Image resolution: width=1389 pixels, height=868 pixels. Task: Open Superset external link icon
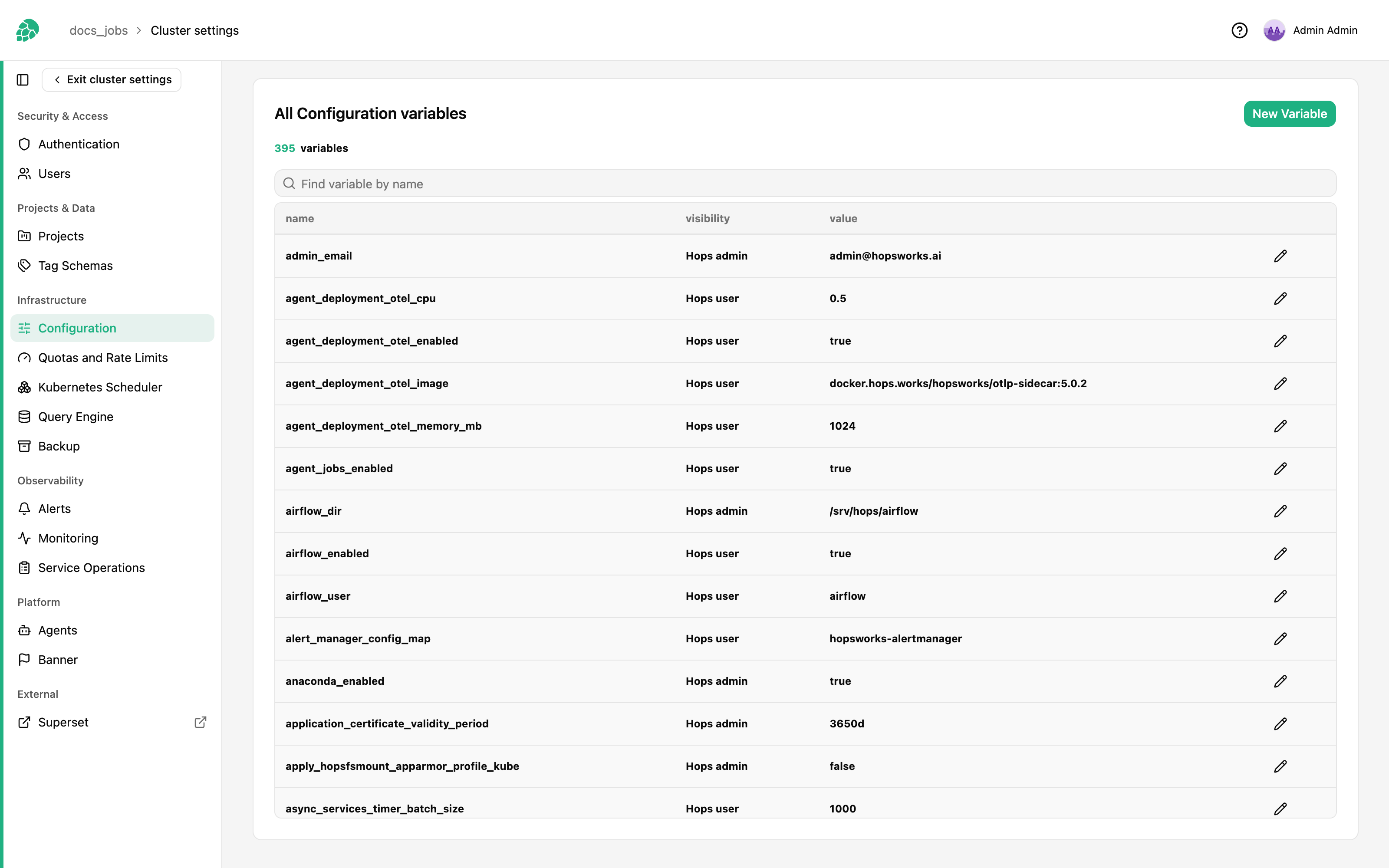(x=200, y=722)
